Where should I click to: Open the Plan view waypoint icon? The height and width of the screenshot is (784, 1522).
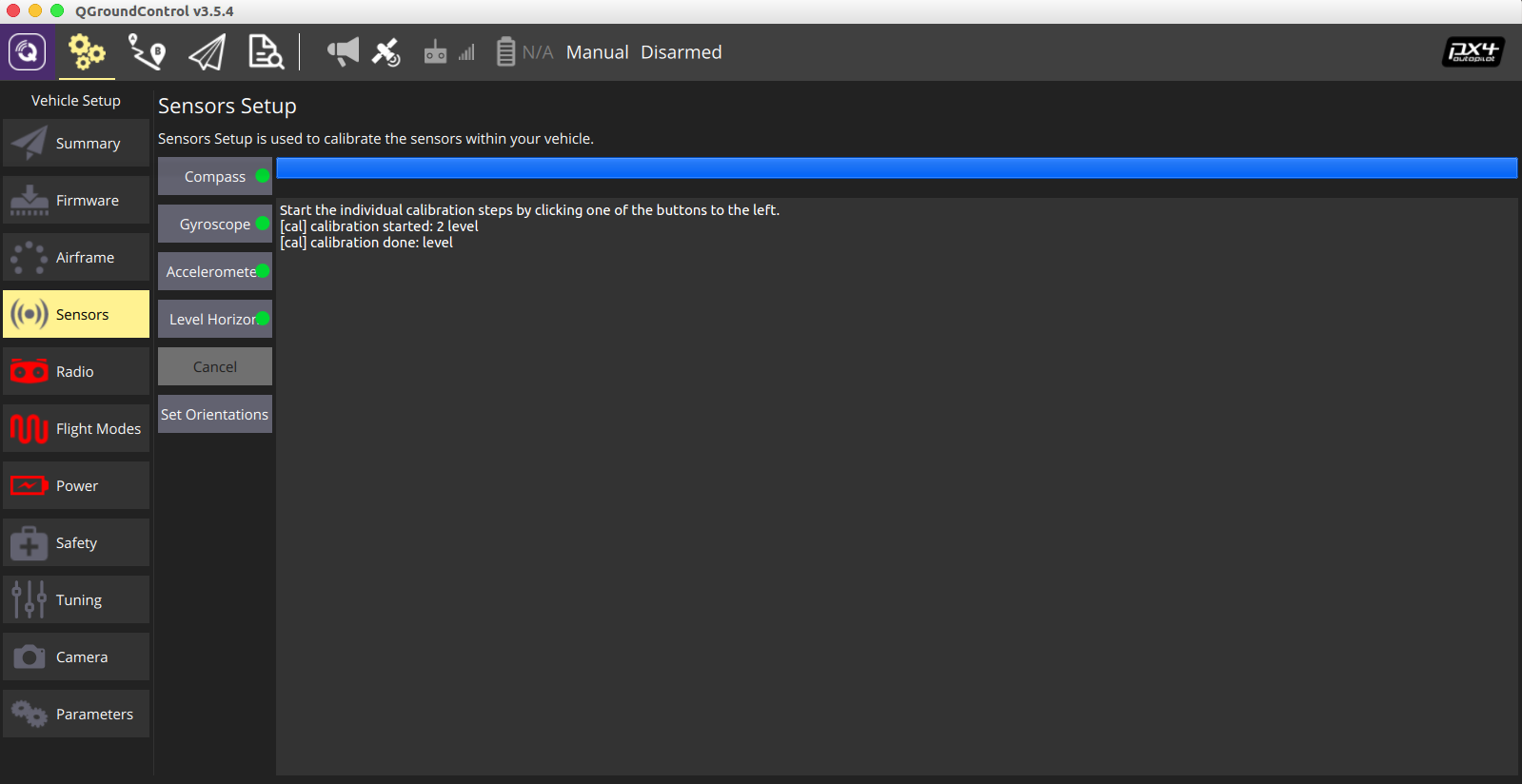pyautogui.click(x=147, y=52)
